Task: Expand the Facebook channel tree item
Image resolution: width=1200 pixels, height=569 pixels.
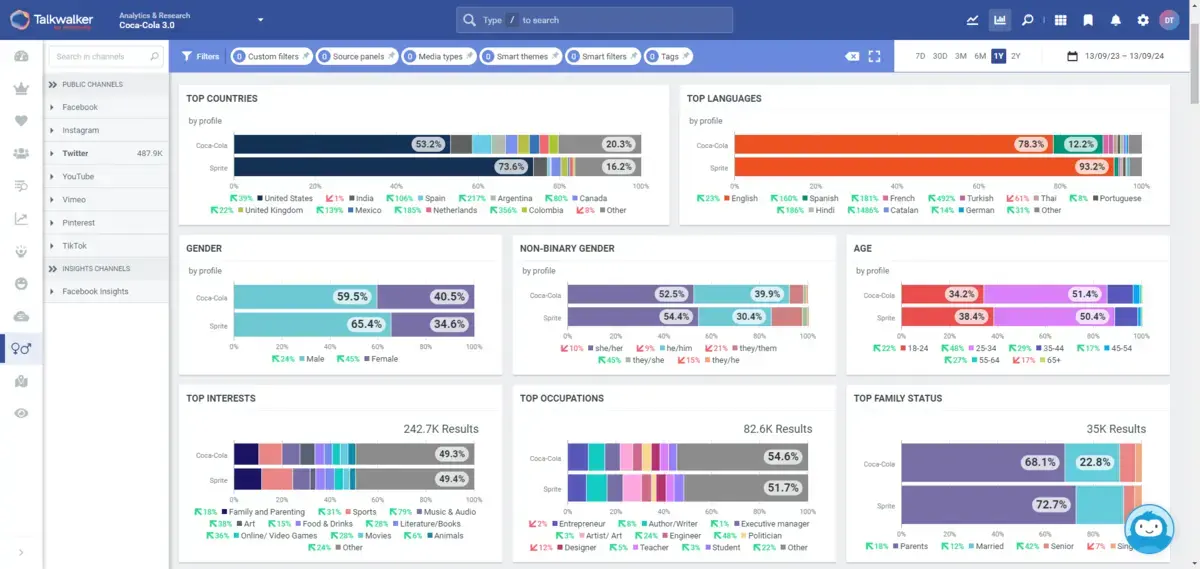Action: (52, 107)
